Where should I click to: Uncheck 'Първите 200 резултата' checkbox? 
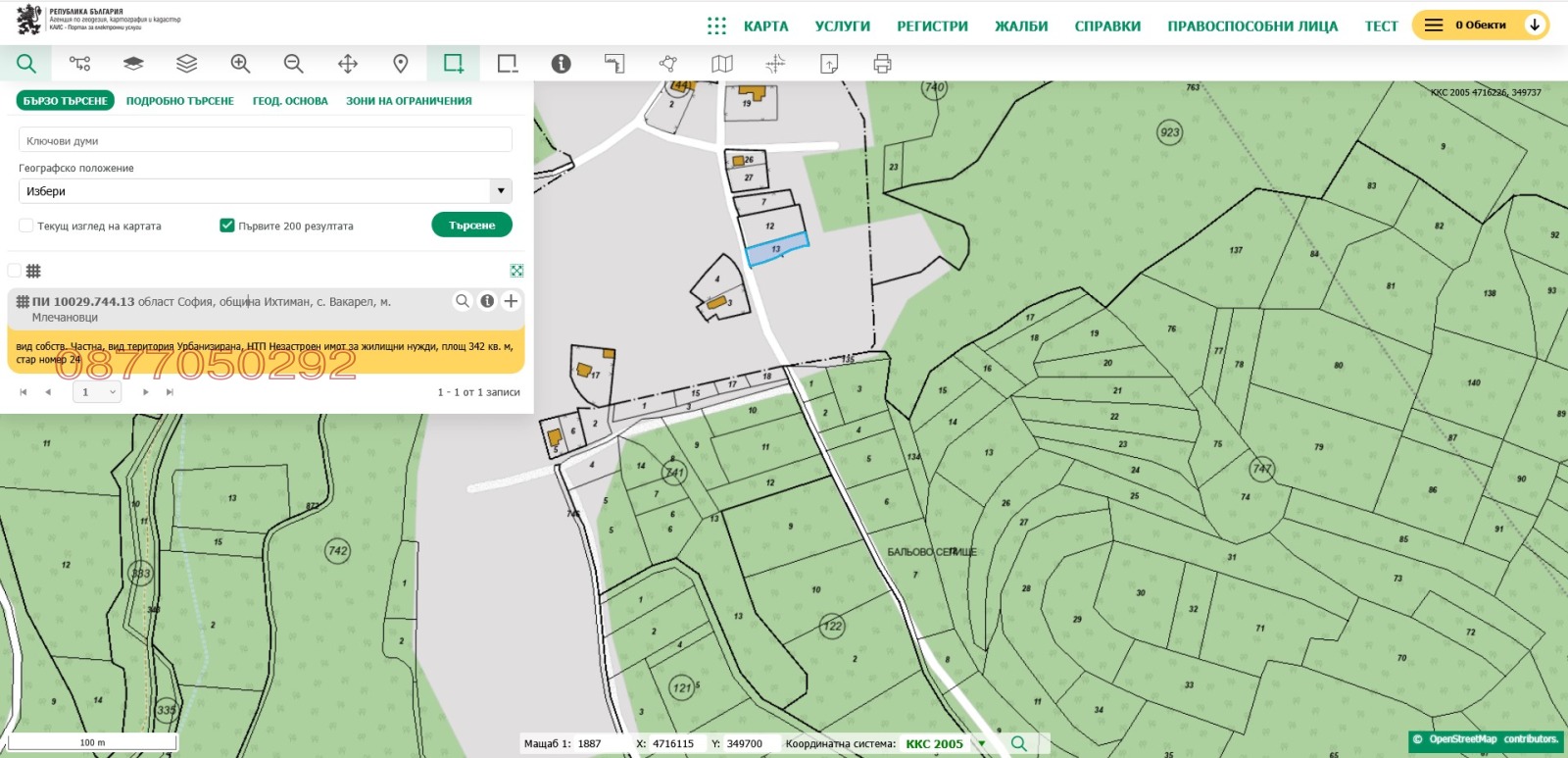tap(227, 226)
